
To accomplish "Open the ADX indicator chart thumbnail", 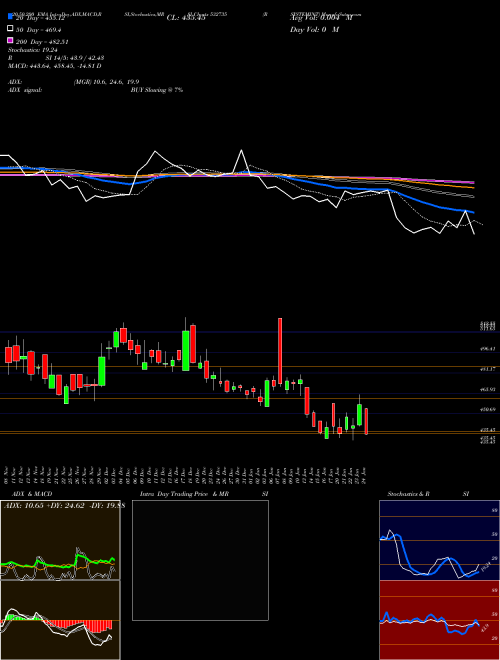I will (x=60, y=540).
